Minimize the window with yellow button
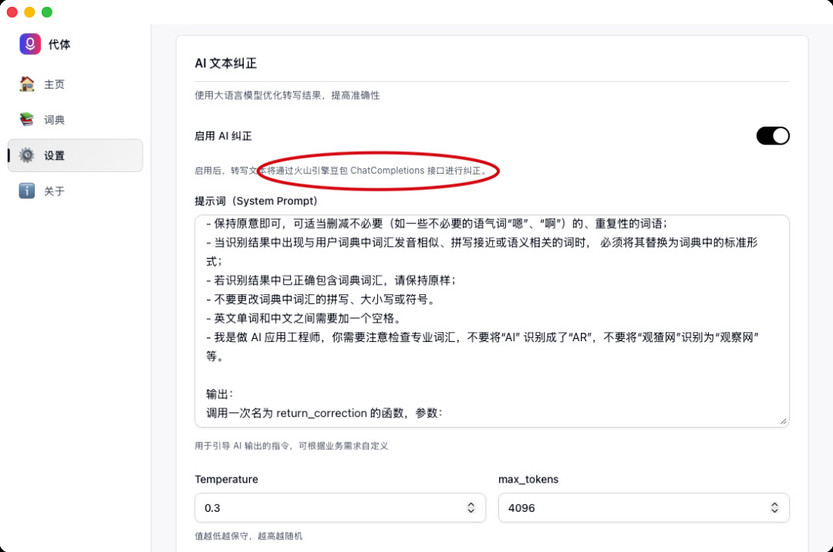The height and width of the screenshot is (552, 833). pyautogui.click(x=29, y=12)
